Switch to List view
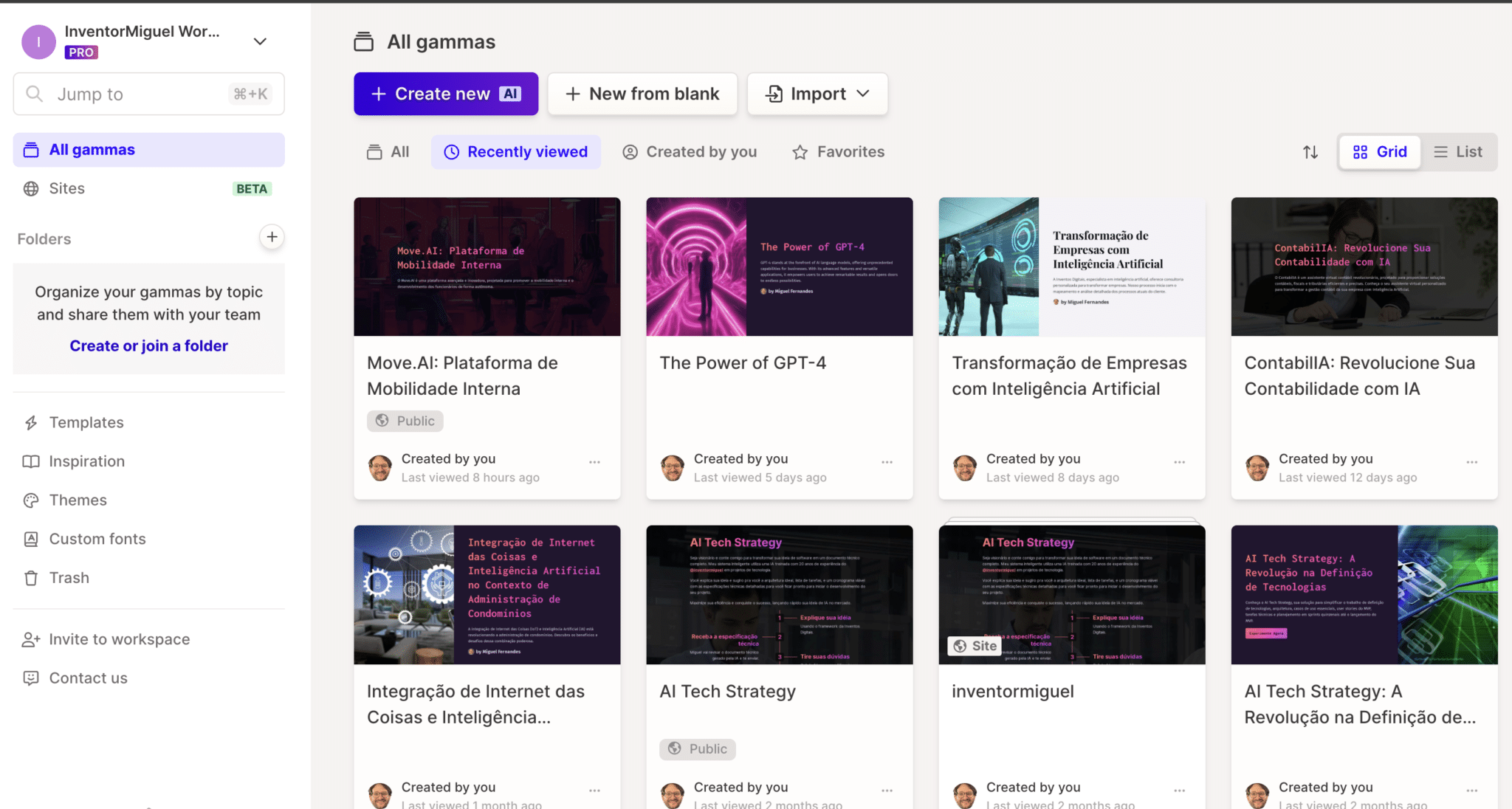The height and width of the screenshot is (809, 1512). point(1458,152)
